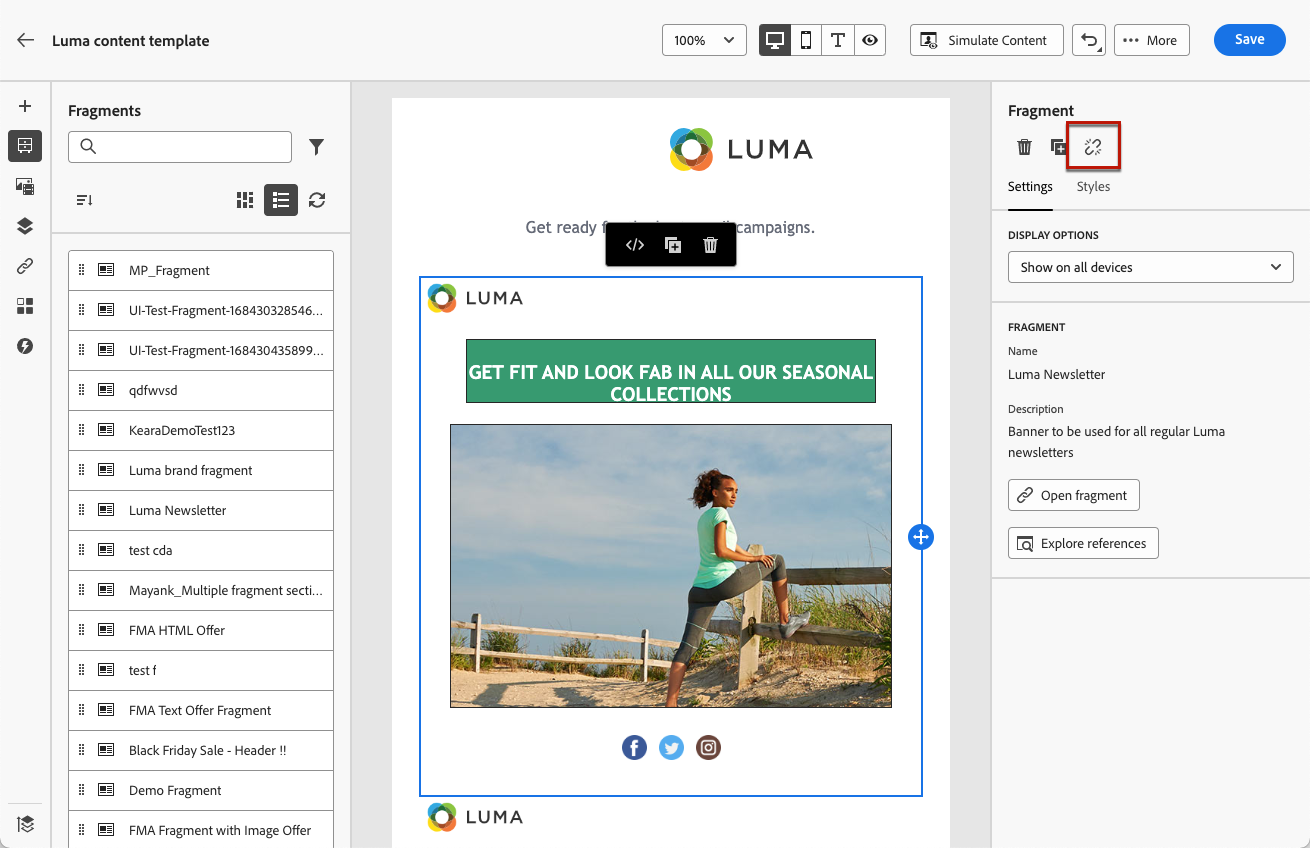Select the woman stretching photo
Image resolution: width=1310 pixels, height=848 pixels.
pyautogui.click(x=671, y=566)
